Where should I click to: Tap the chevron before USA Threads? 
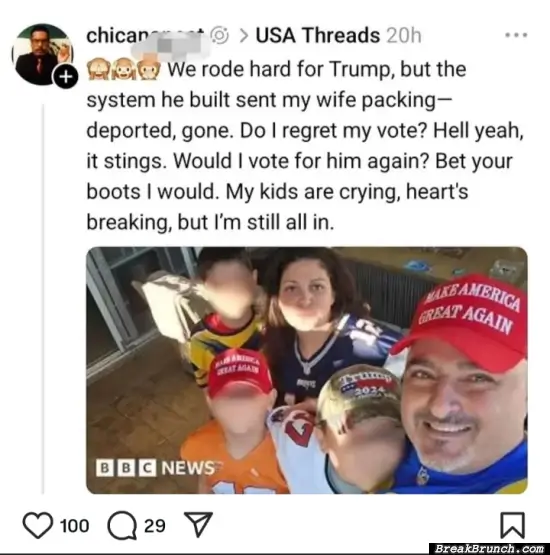pyautogui.click(x=244, y=36)
